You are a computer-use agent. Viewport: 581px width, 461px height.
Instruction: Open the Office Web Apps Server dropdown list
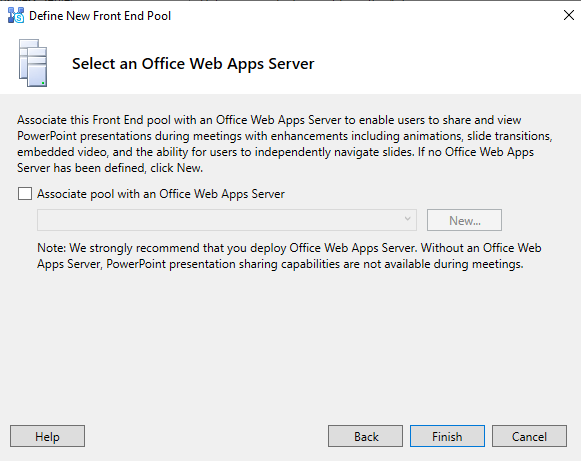[x=227, y=220]
